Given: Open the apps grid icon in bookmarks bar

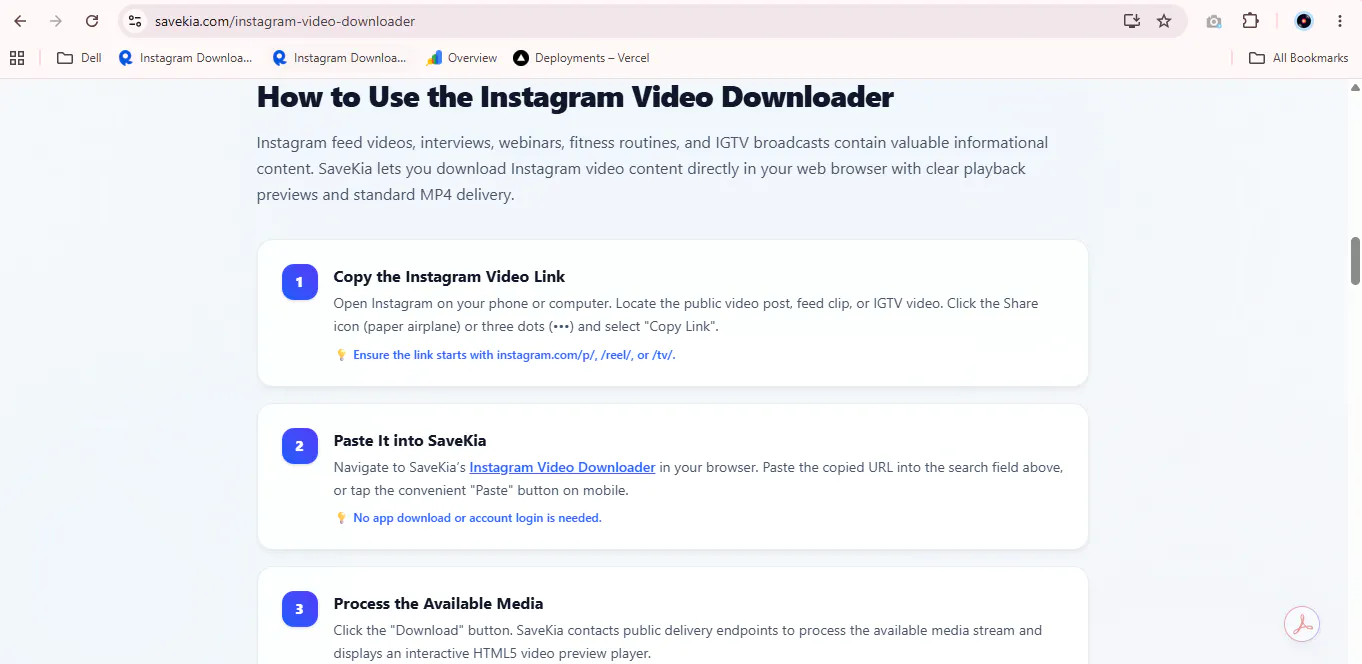Looking at the screenshot, I should (17, 58).
